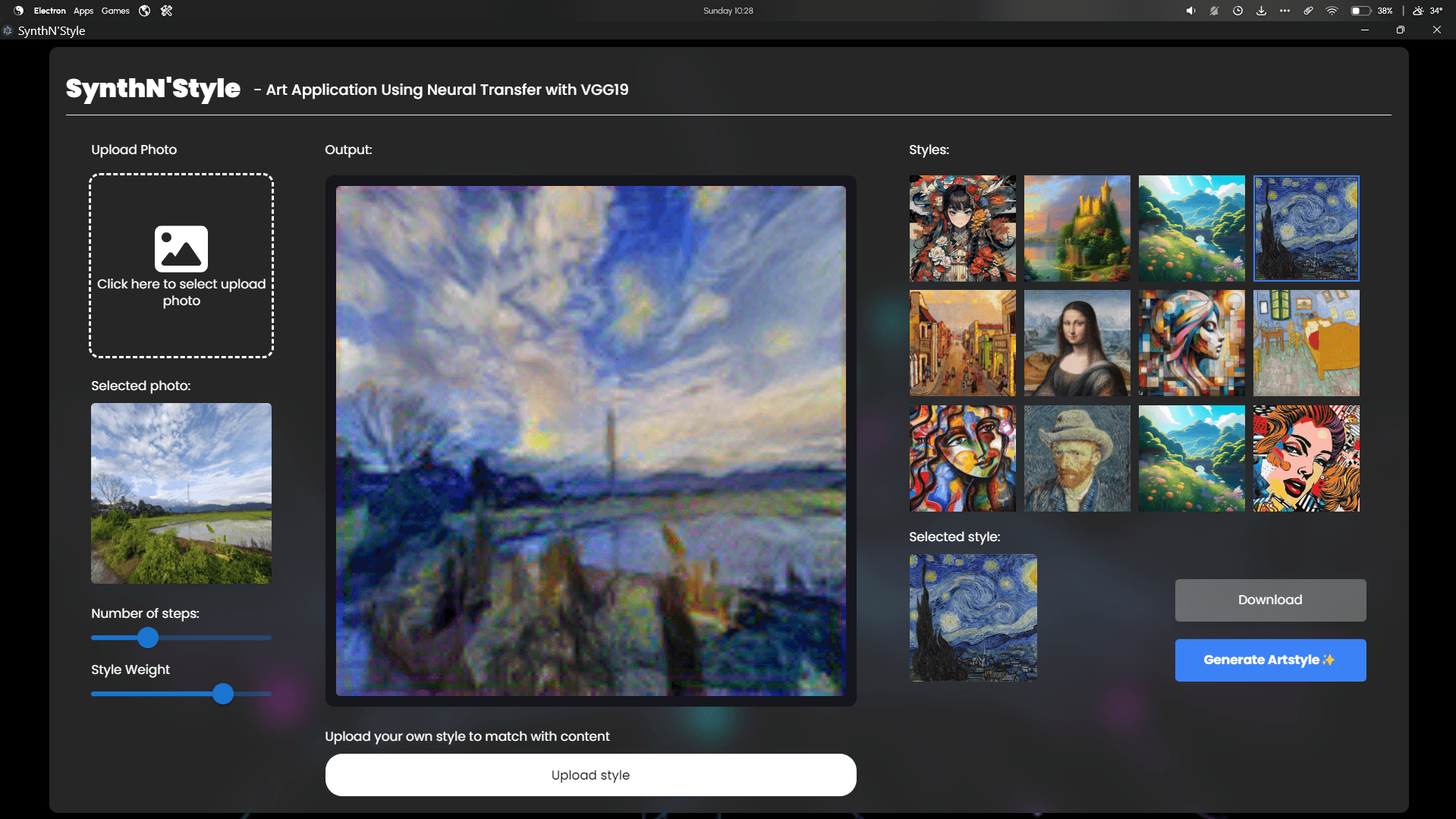Screen dimensions: 1456x819
Task: Select the Mona Lisa style thumbnail
Action: (x=1077, y=343)
